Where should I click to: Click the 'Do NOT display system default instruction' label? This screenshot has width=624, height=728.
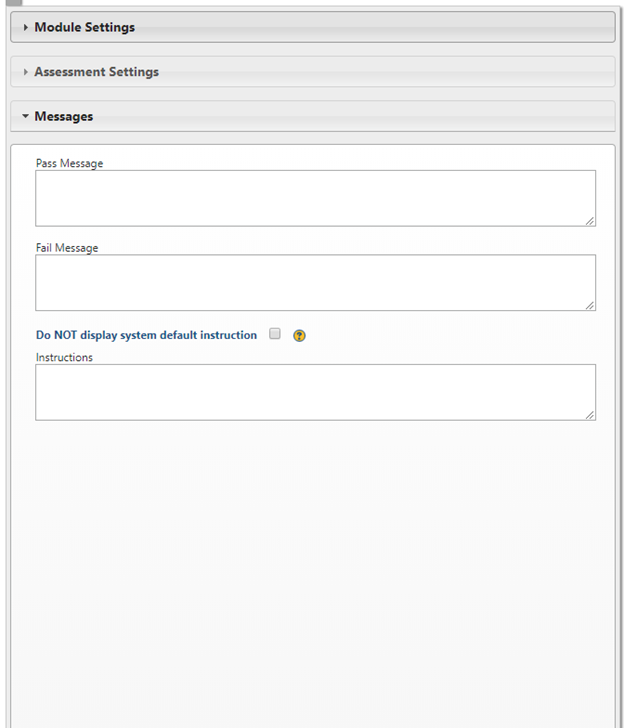point(146,335)
